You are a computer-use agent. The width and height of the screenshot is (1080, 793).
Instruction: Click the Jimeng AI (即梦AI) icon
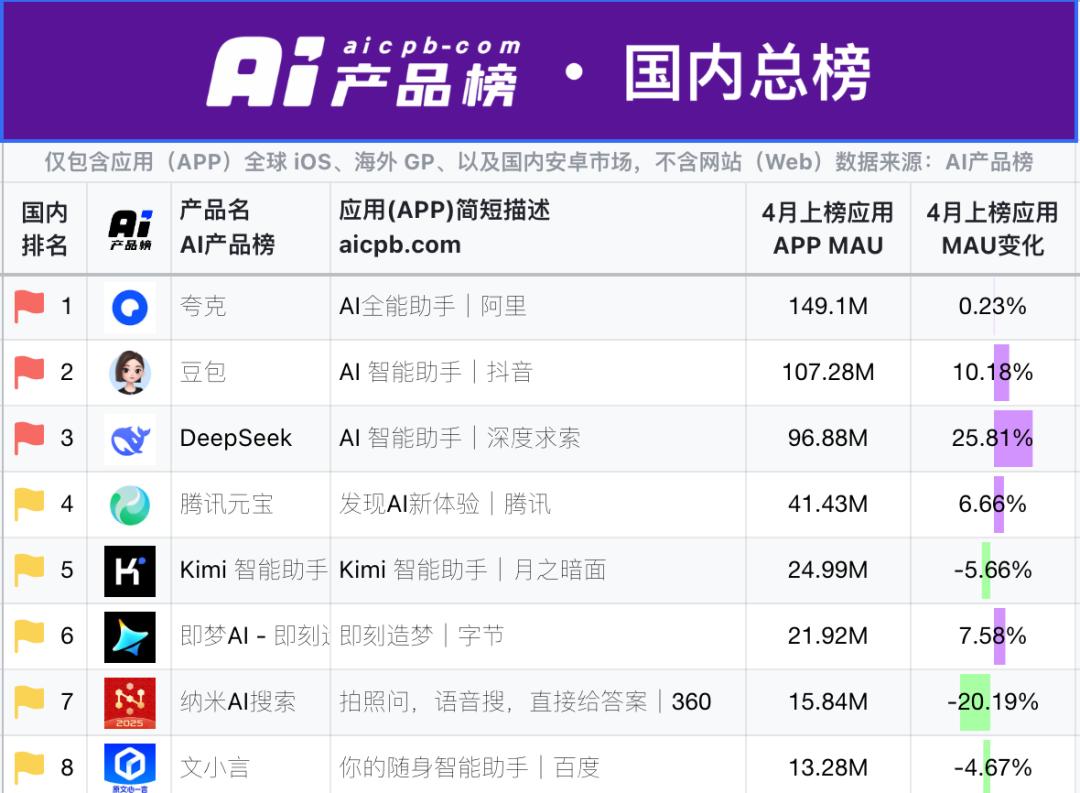(130, 637)
